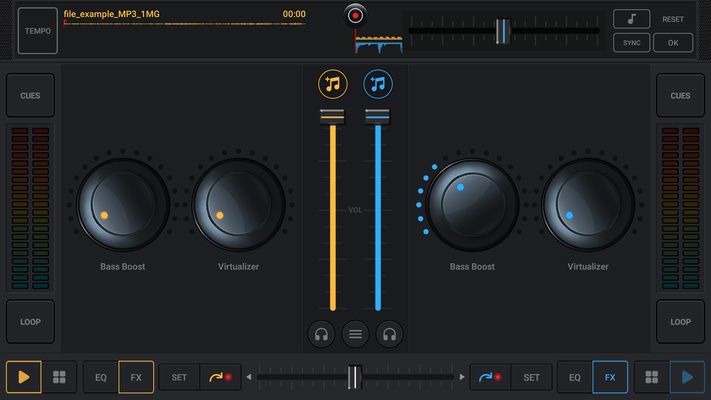Click the left deck yellow cue-jump icon
The image size is (711, 400).
pyautogui.click(x=220, y=377)
